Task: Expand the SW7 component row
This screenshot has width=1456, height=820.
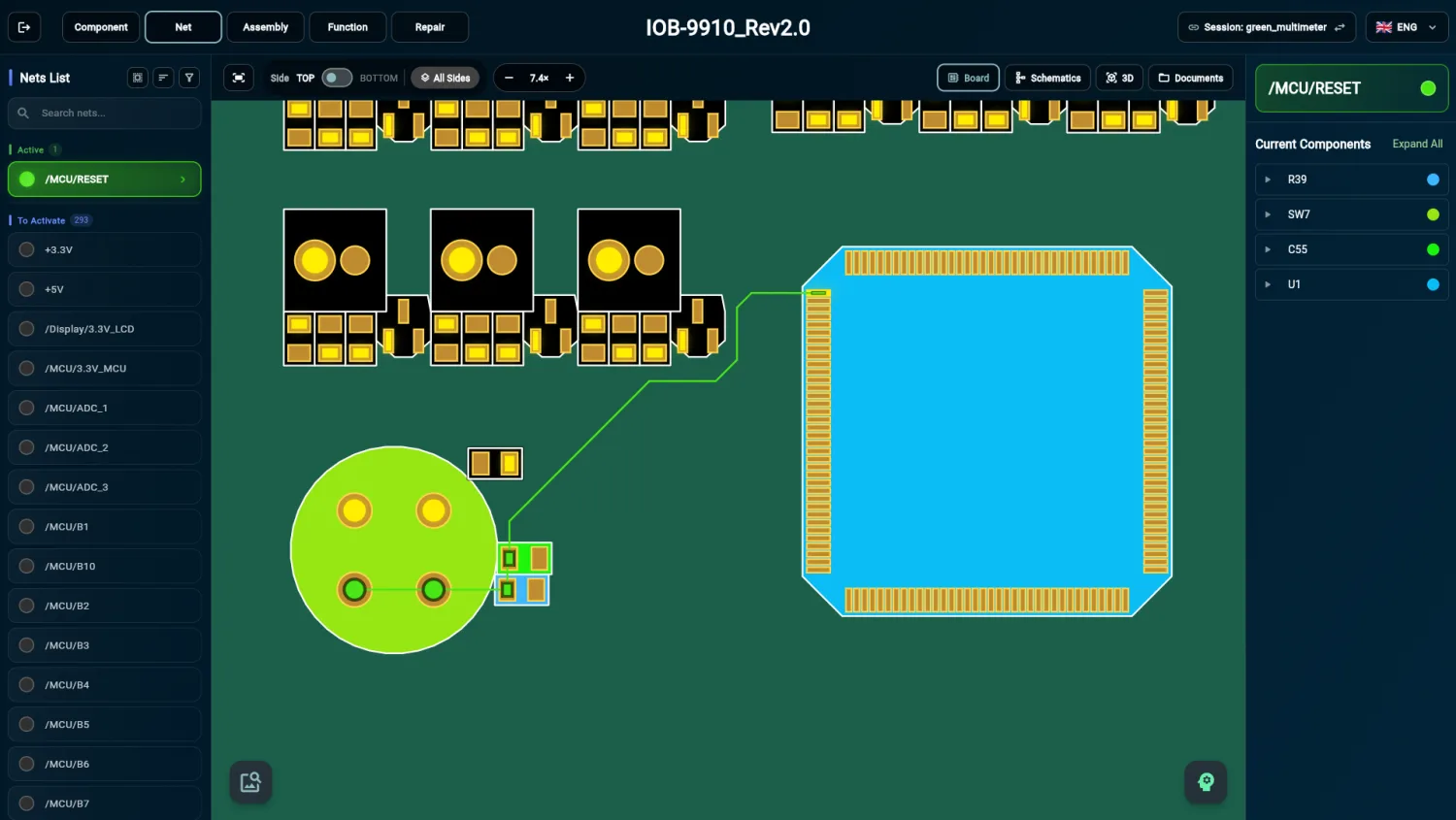Action: [x=1268, y=214]
